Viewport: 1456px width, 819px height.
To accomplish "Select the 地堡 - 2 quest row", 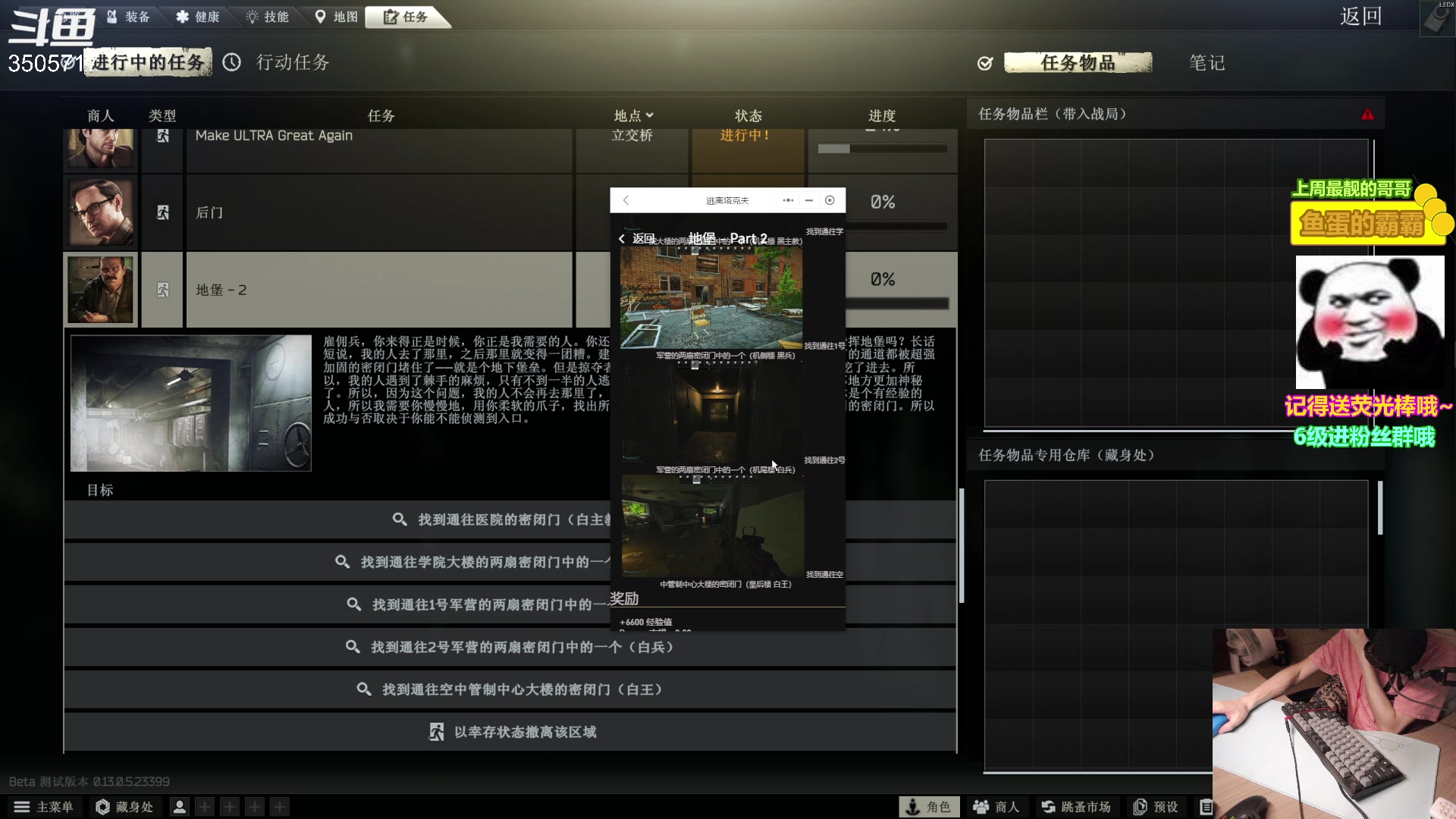I will tap(379, 290).
